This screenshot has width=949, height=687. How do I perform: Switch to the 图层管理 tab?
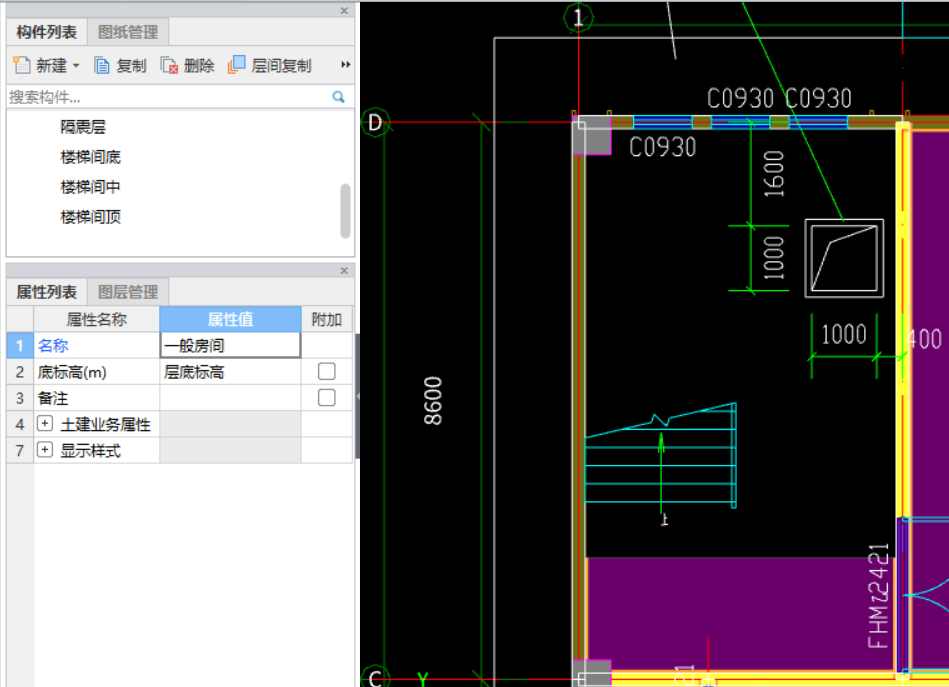click(x=128, y=292)
